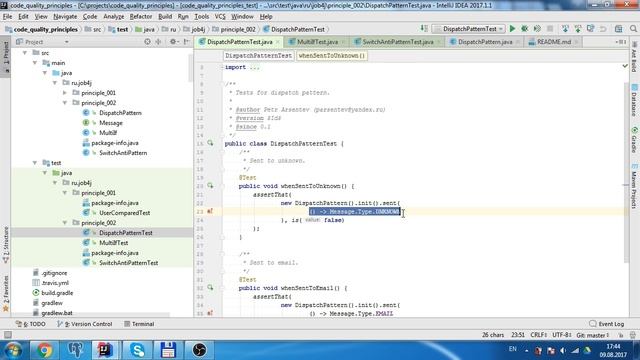
Task: Switch to README.md tab
Action: coord(553,42)
